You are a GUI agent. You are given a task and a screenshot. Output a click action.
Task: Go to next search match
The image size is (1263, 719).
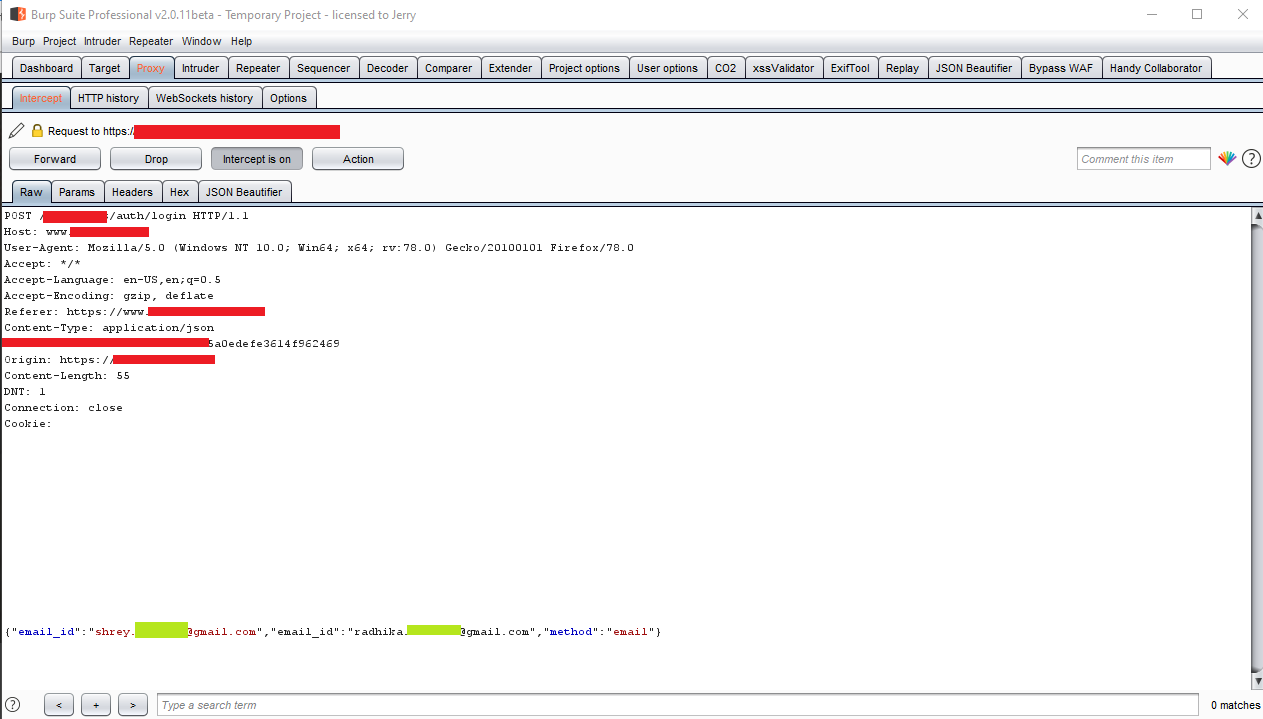133,705
